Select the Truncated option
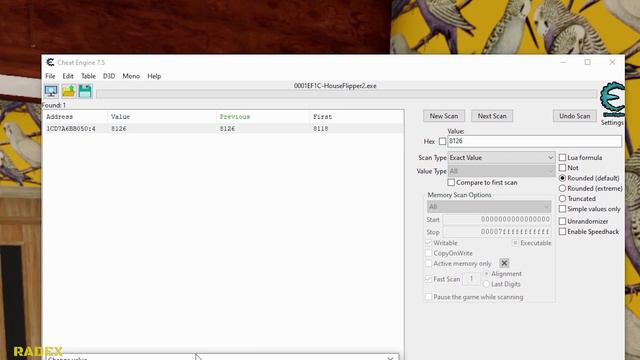640x360 pixels. pyautogui.click(x=562, y=198)
